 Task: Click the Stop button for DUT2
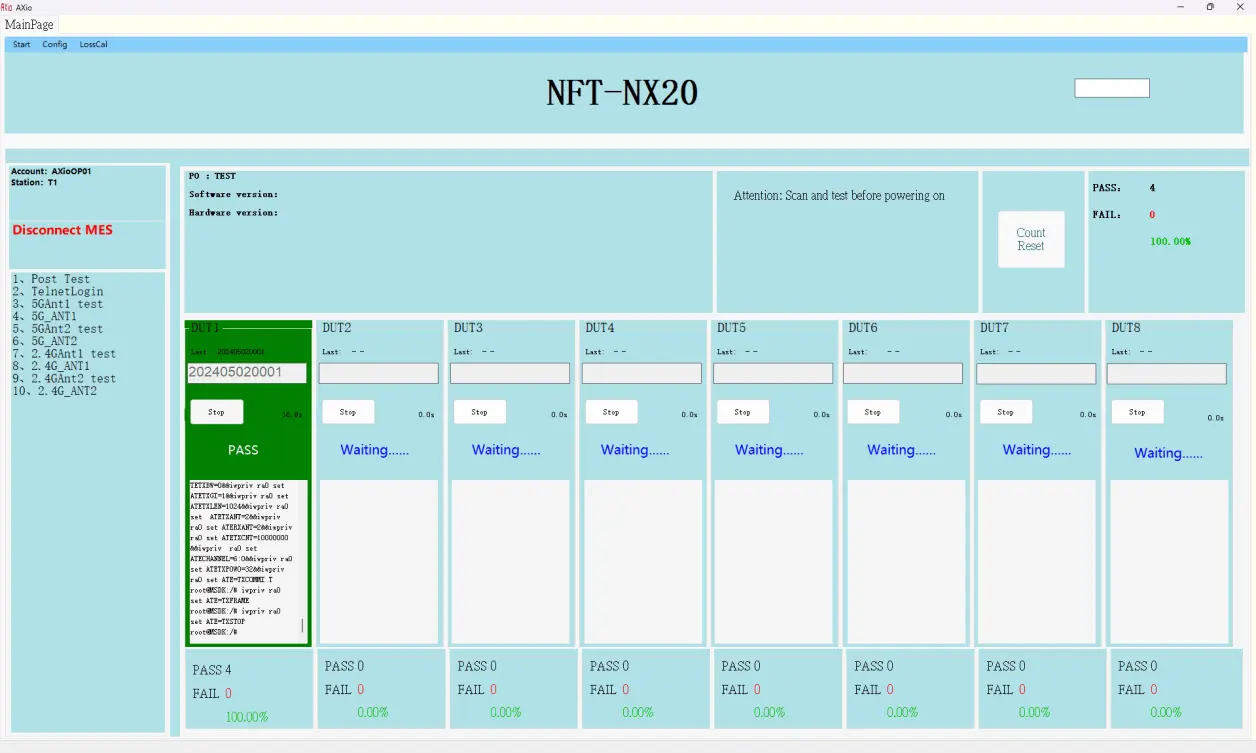[347, 412]
